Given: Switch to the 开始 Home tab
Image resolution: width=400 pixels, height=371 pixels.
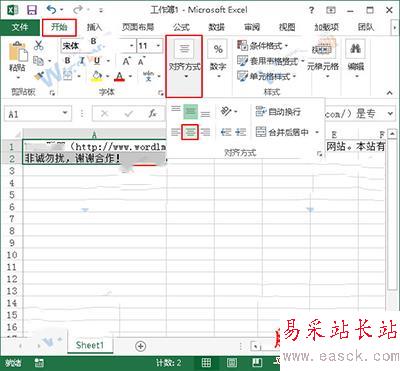Looking at the screenshot, I should 59,27.
